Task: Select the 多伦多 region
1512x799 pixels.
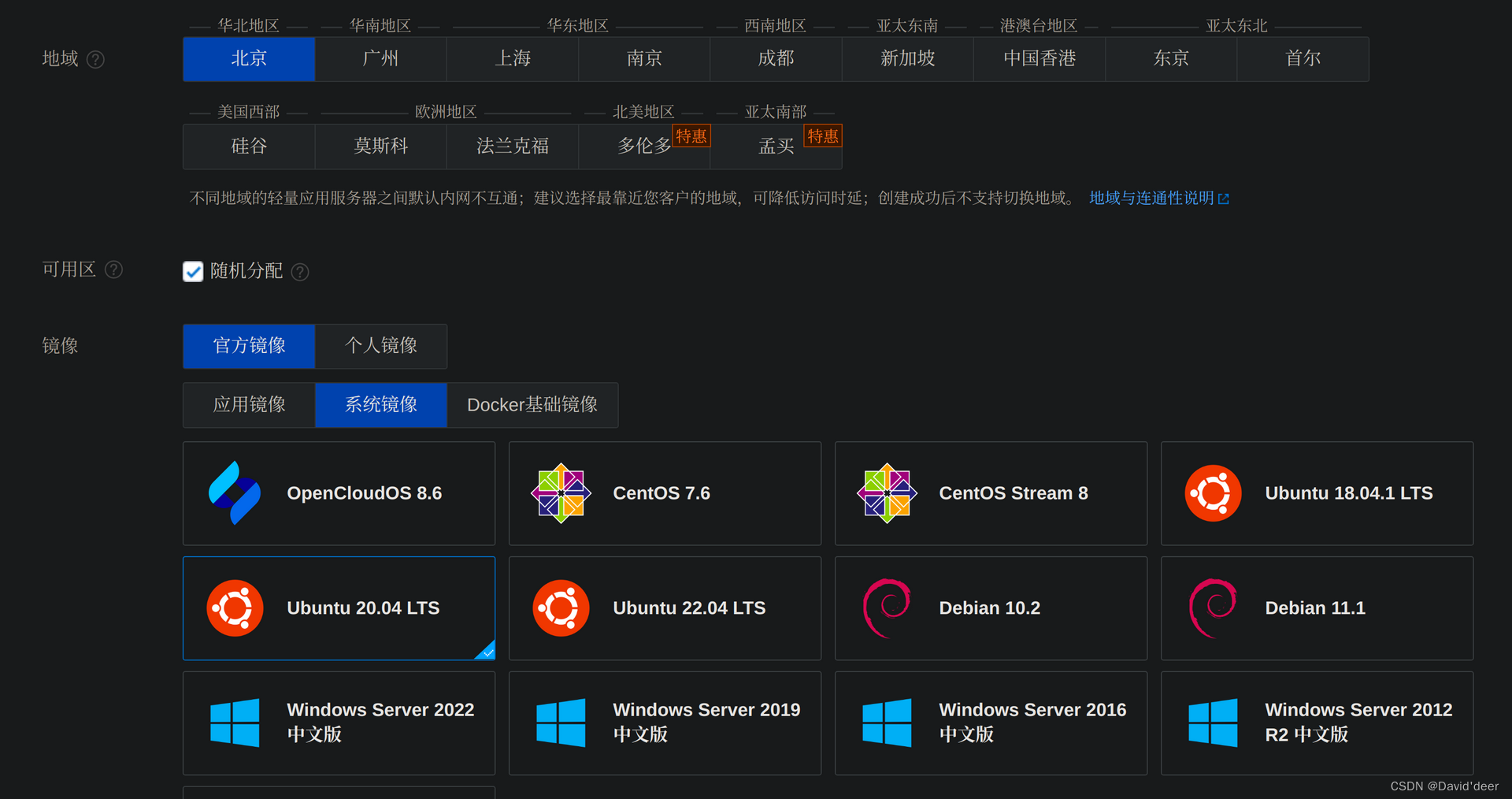Action: pyautogui.click(x=644, y=147)
